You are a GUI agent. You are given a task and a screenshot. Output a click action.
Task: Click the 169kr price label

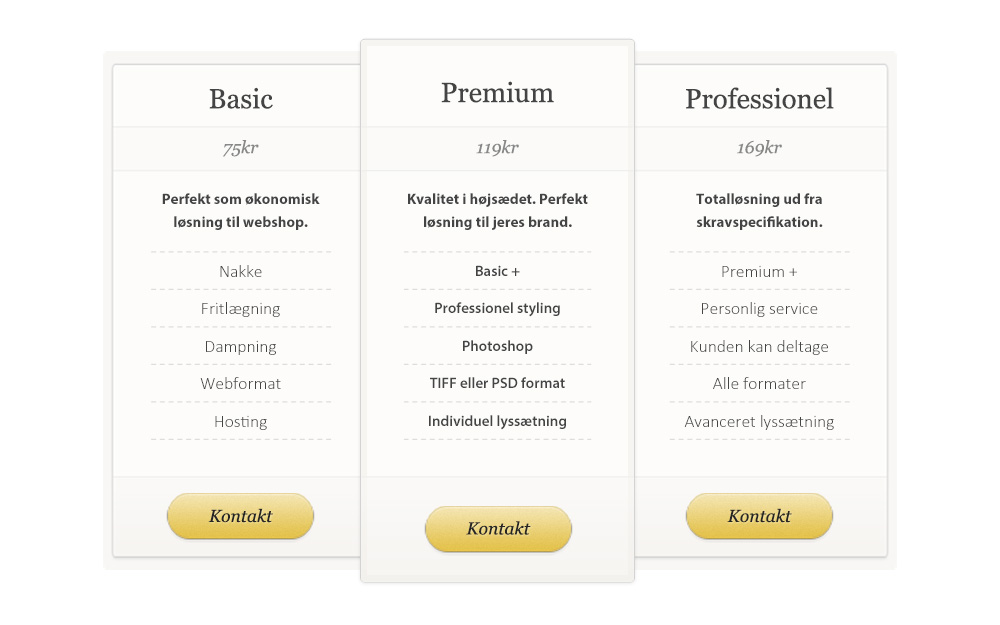click(x=759, y=147)
